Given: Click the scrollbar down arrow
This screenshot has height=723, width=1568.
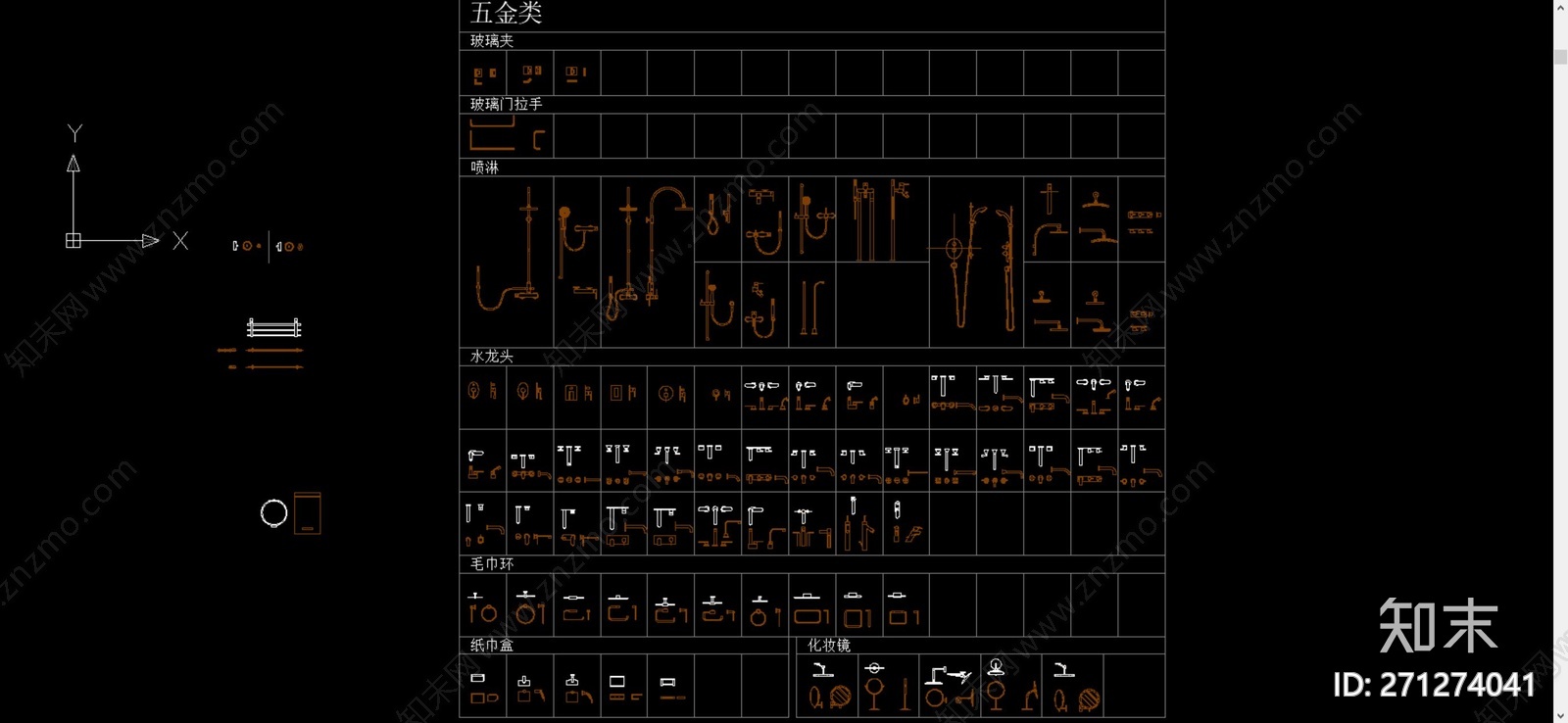Looking at the screenshot, I should click(1560, 715).
